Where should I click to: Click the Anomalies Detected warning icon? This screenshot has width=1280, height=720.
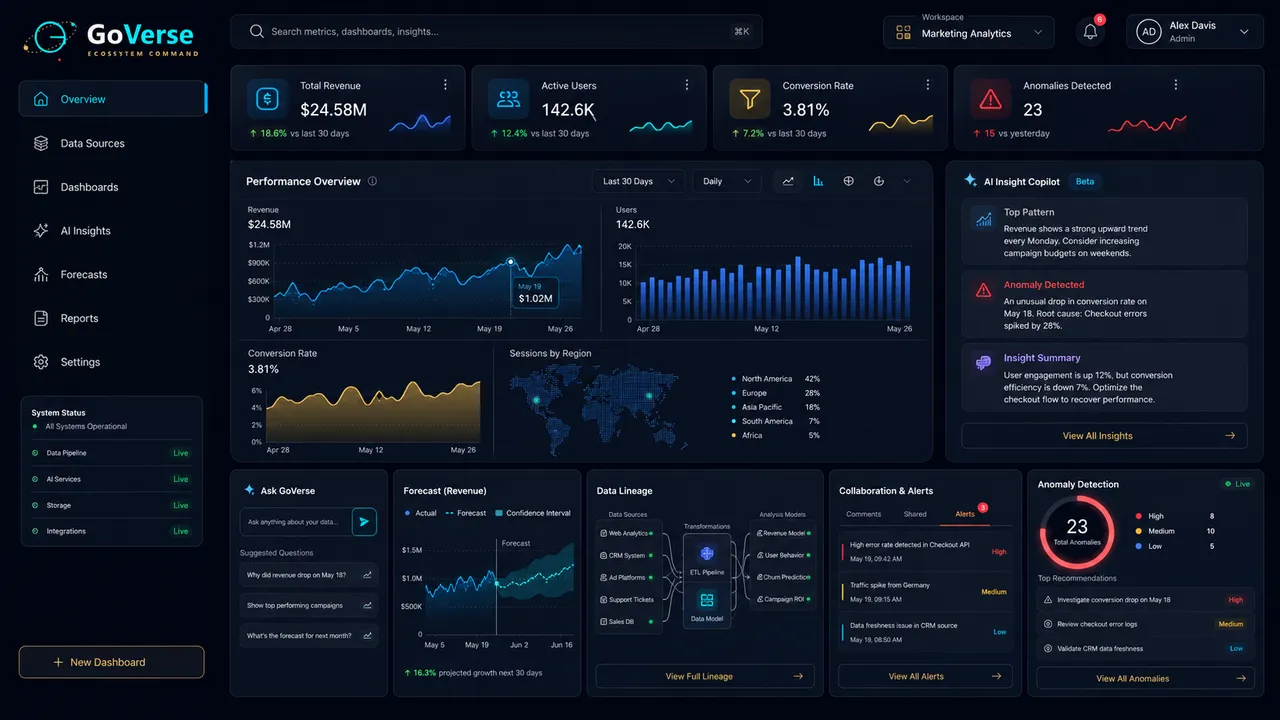click(x=990, y=99)
